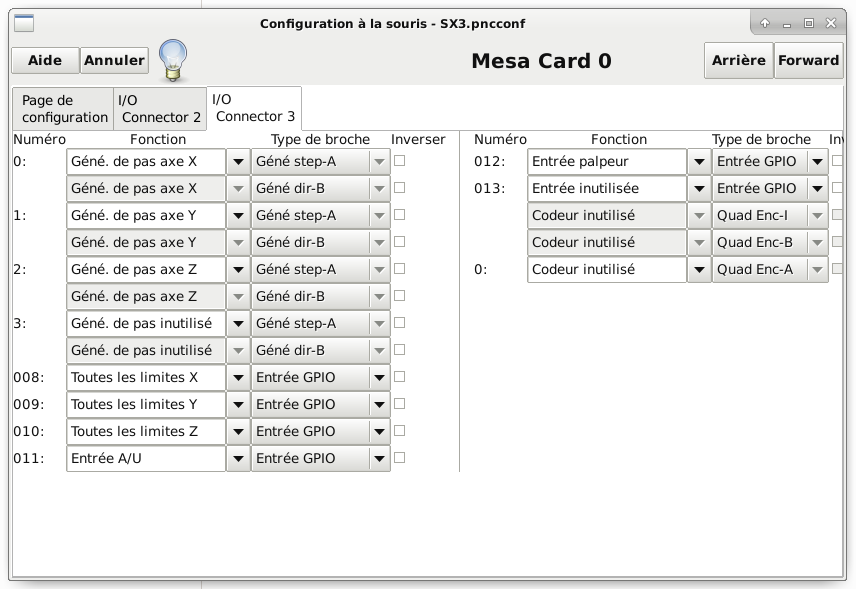Image resolution: width=856 pixels, height=589 pixels.
Task: Open the Entrée palpeur function arrow
Action: click(x=699, y=162)
